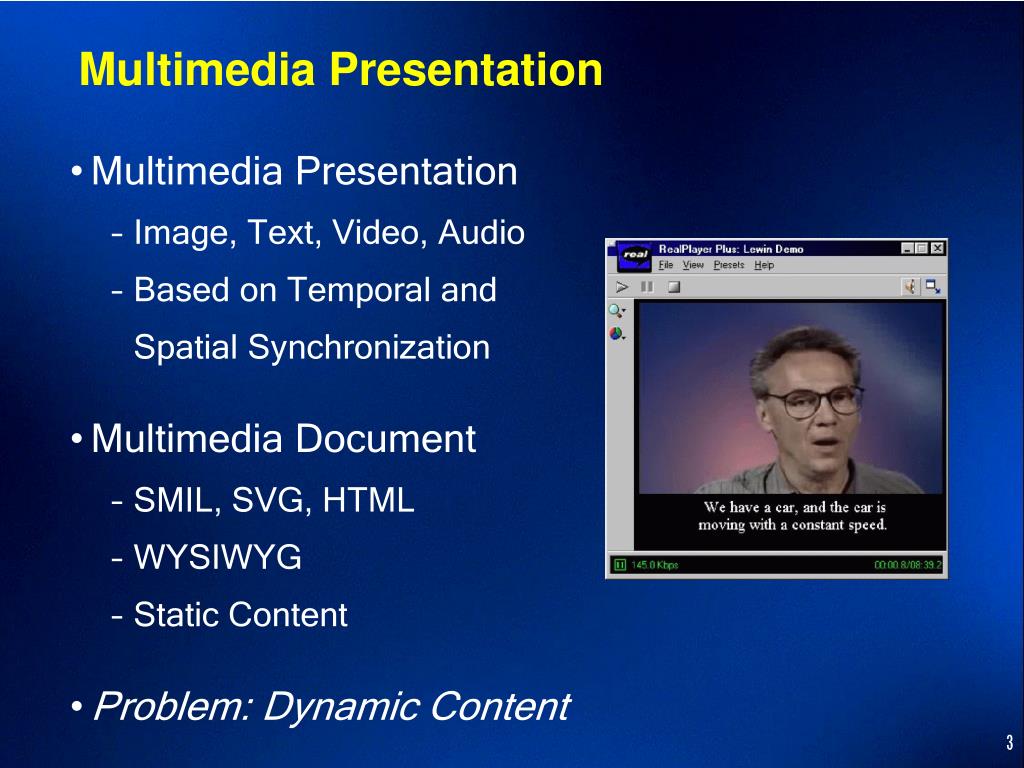Click the caption 'We have a car' text
This screenshot has width=1024, height=768.
point(793,516)
